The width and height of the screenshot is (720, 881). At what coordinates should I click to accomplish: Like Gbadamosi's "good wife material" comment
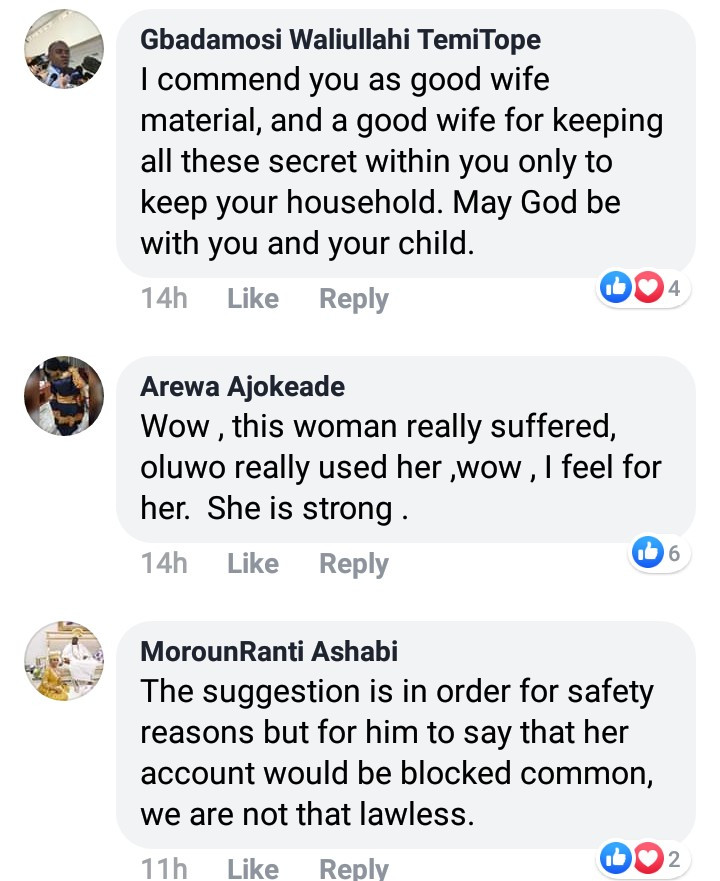[x=253, y=299]
